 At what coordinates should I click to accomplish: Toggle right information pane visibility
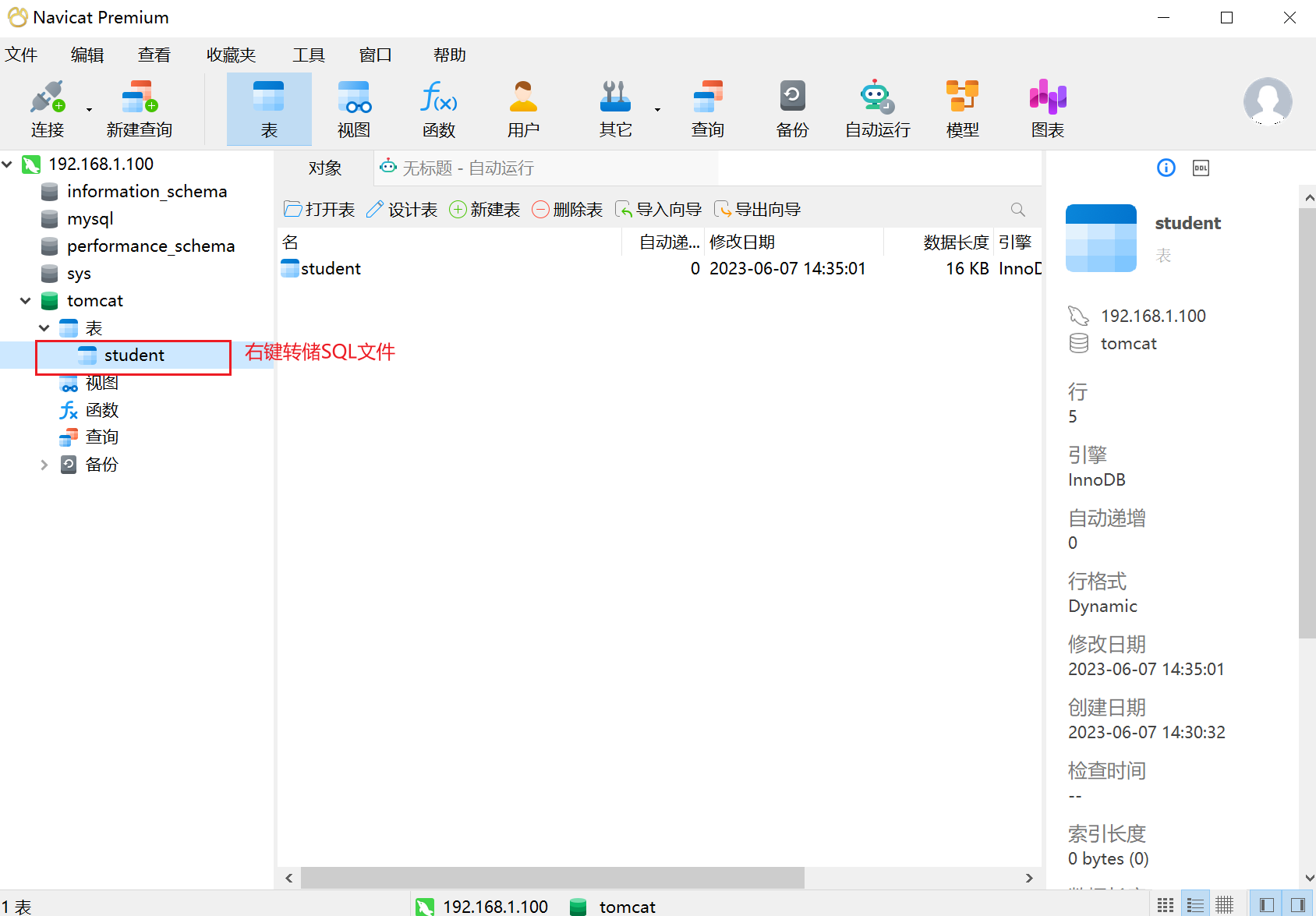tap(1297, 904)
